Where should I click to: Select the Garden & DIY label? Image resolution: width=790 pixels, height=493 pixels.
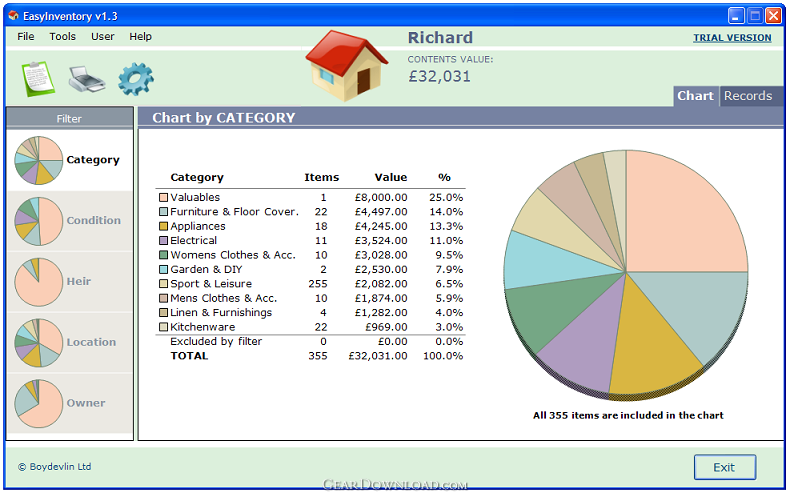(206, 269)
